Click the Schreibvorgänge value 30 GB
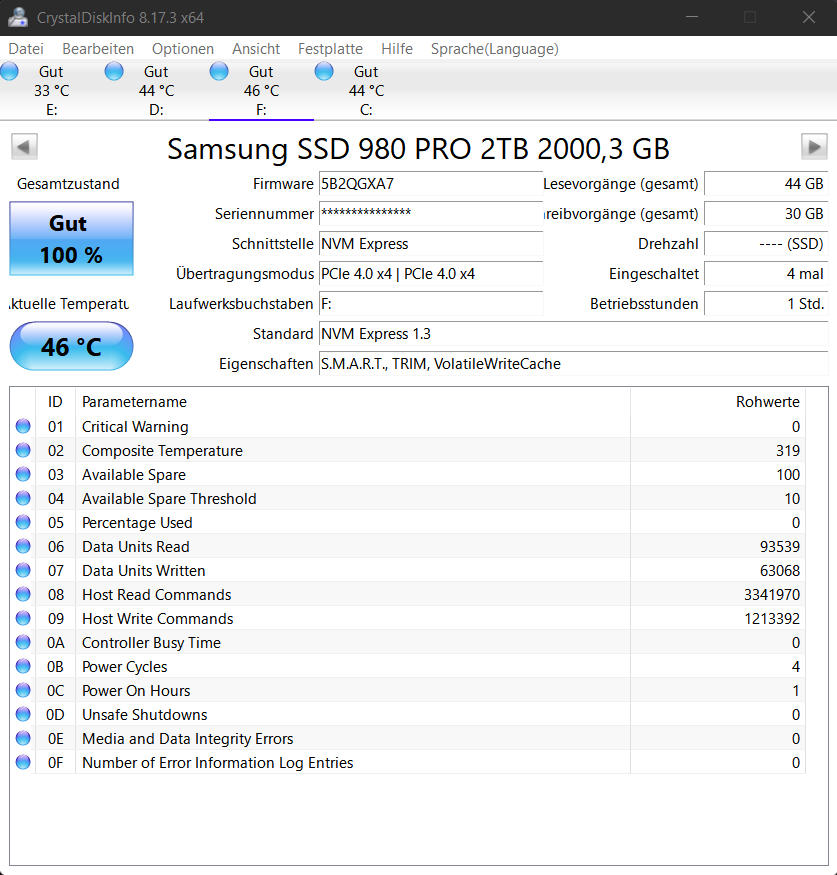This screenshot has width=837, height=875. (x=766, y=214)
